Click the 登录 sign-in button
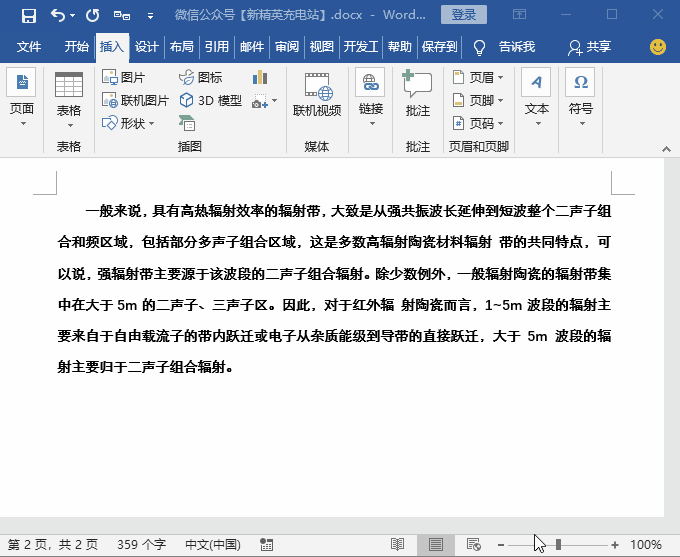 click(464, 15)
